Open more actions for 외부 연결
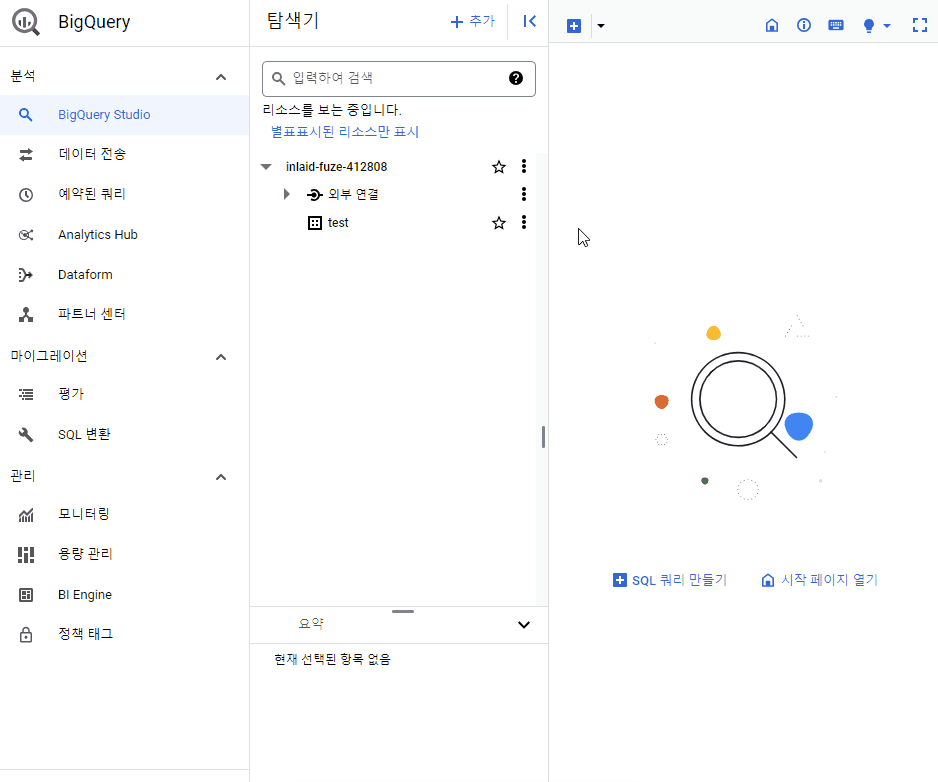This screenshot has height=782, width=938. (524, 194)
